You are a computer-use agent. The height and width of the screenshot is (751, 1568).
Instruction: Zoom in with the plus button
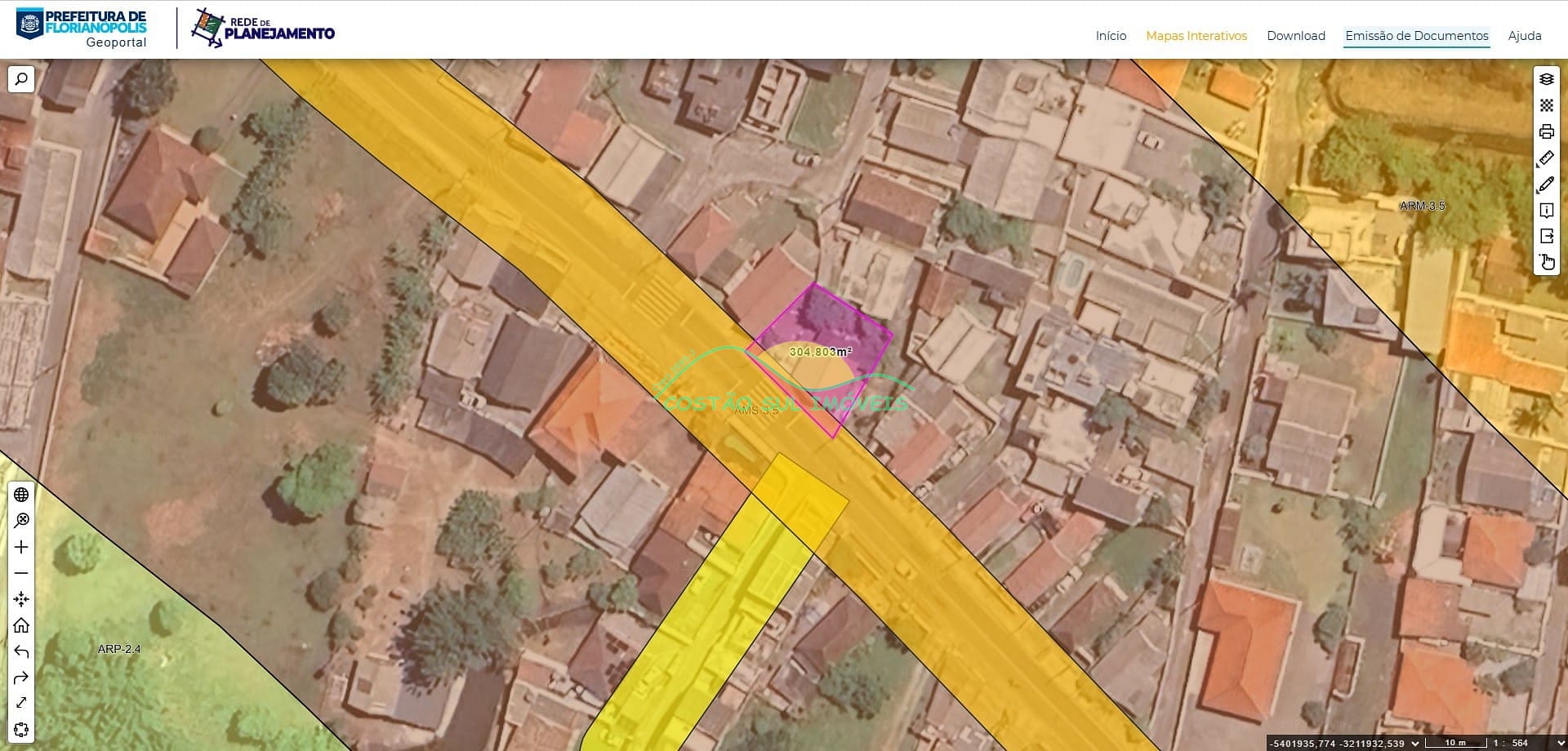pyautogui.click(x=21, y=547)
